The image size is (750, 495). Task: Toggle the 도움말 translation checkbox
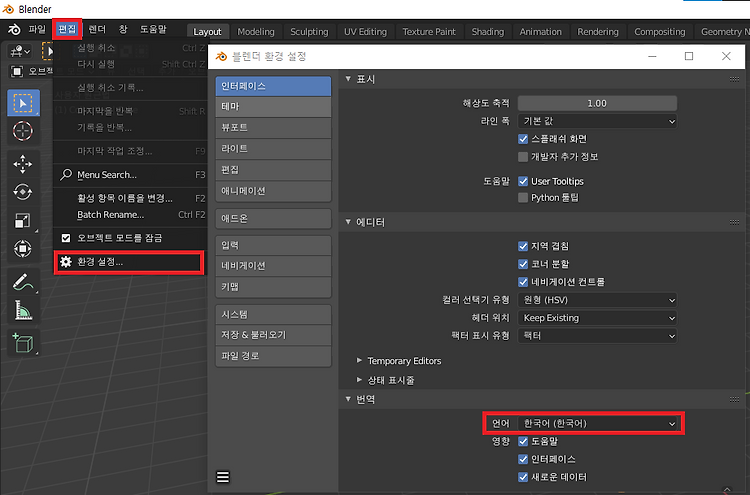pos(523,441)
